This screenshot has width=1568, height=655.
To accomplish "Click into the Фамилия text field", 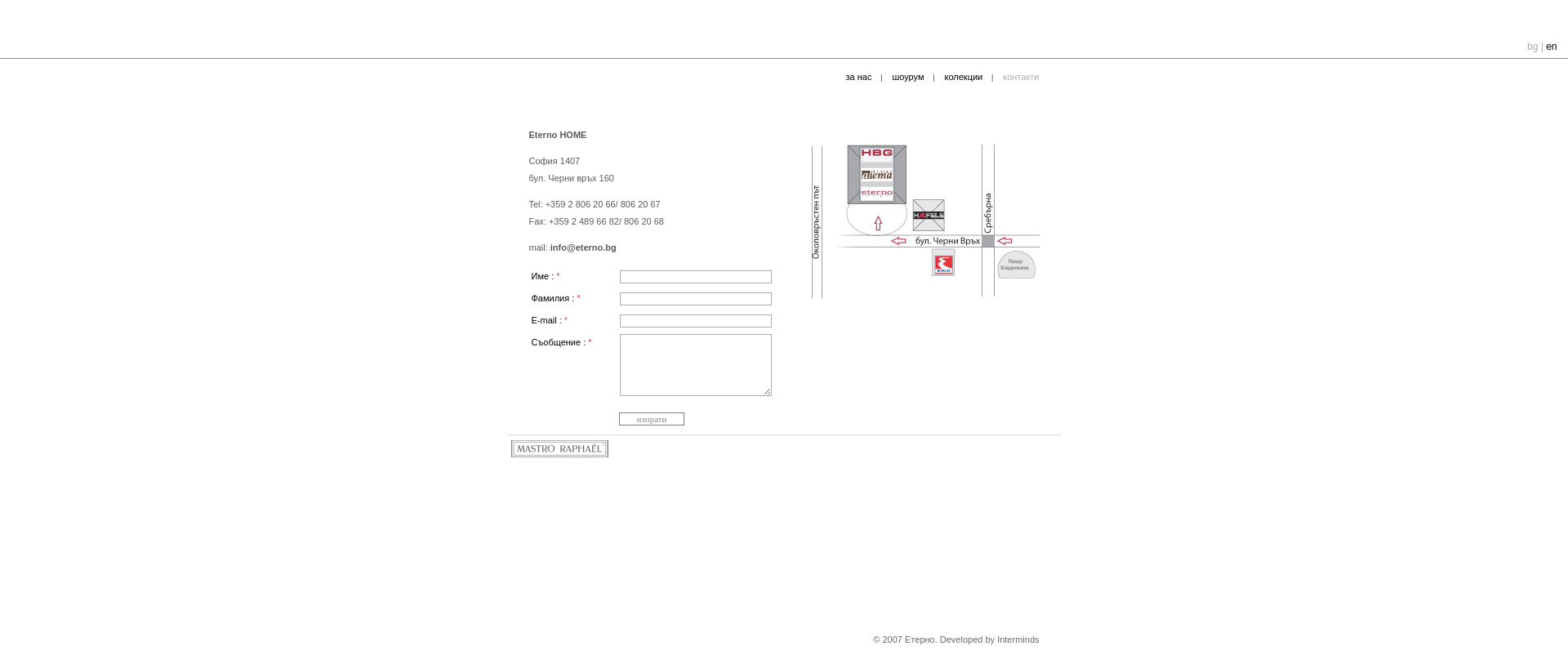I will coord(695,299).
